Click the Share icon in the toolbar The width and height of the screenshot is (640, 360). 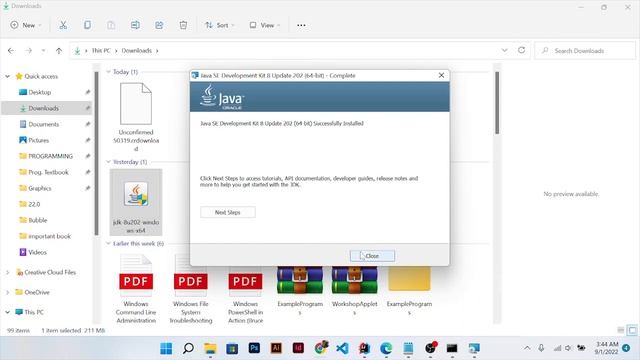[159, 25]
